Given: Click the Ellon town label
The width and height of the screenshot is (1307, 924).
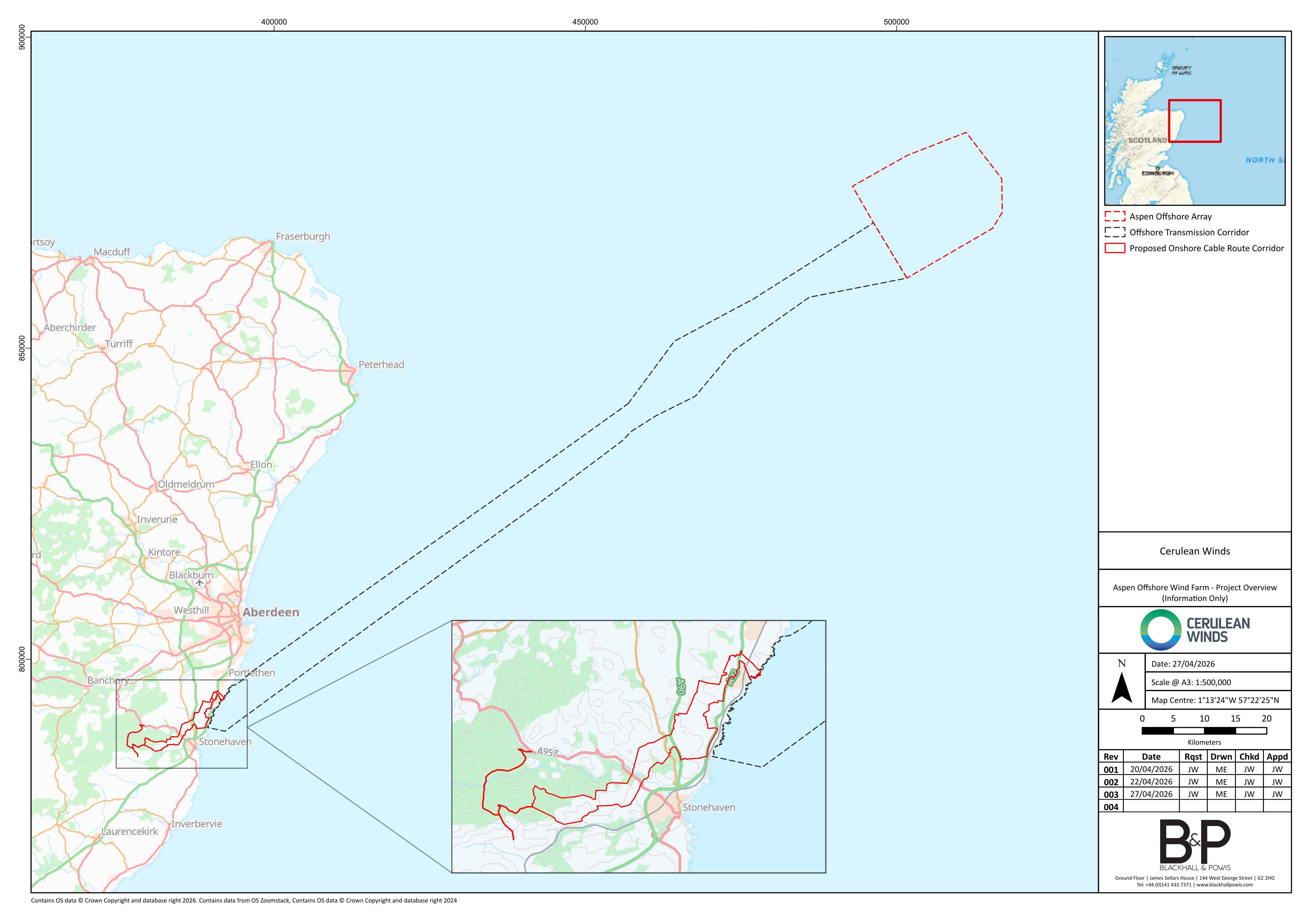Looking at the screenshot, I should 261,465.
